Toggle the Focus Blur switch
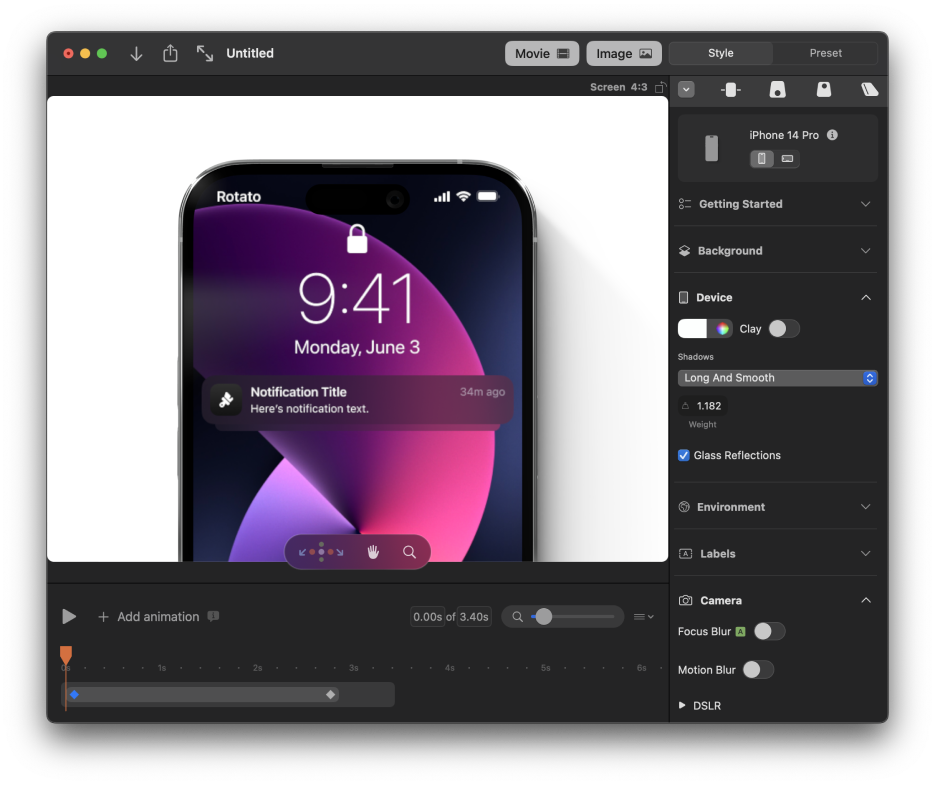This screenshot has width=935, height=785. [769, 631]
